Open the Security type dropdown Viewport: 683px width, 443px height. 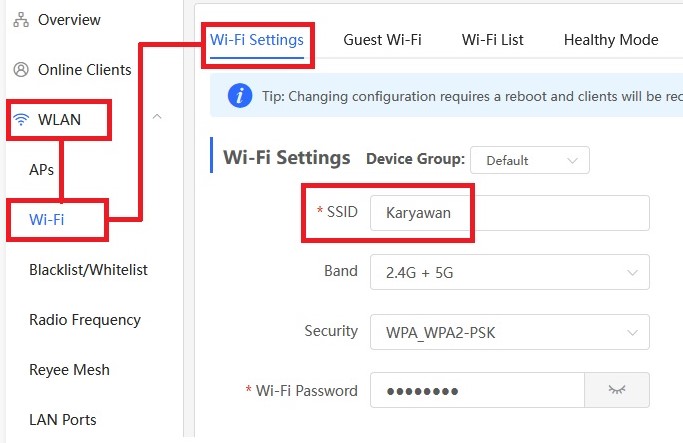point(510,332)
